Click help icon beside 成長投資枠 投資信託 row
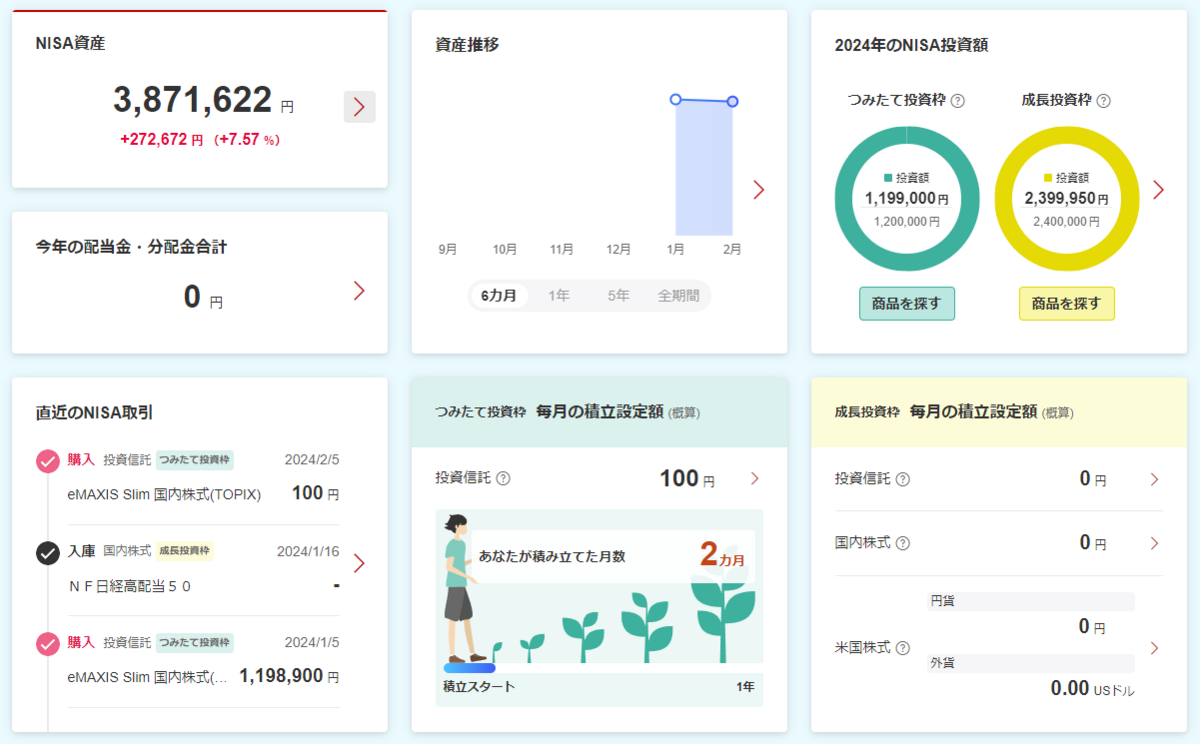The height and width of the screenshot is (744, 1200). pyautogui.click(x=903, y=479)
